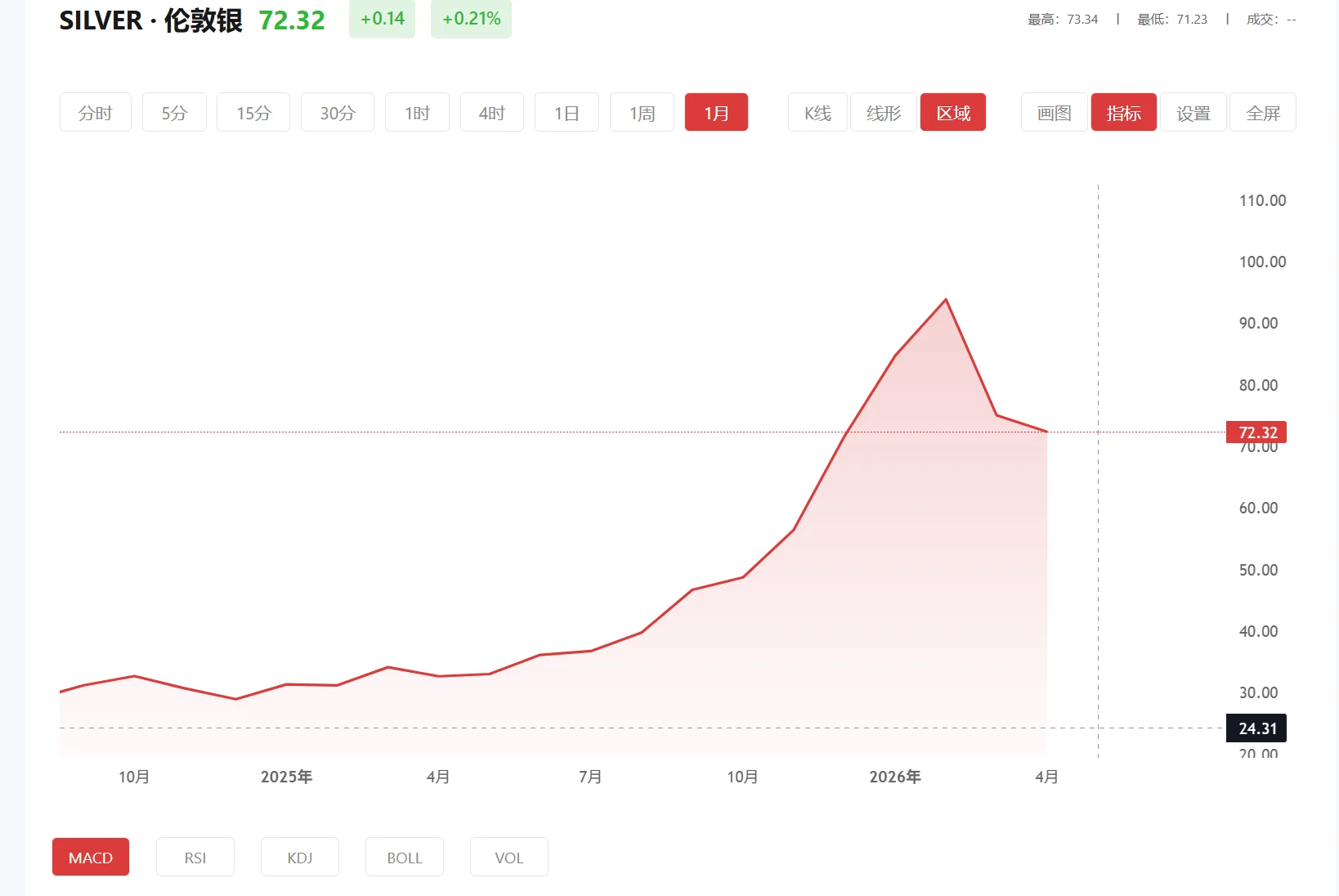
Task: Enable the VOL volume indicator
Action: (508, 857)
